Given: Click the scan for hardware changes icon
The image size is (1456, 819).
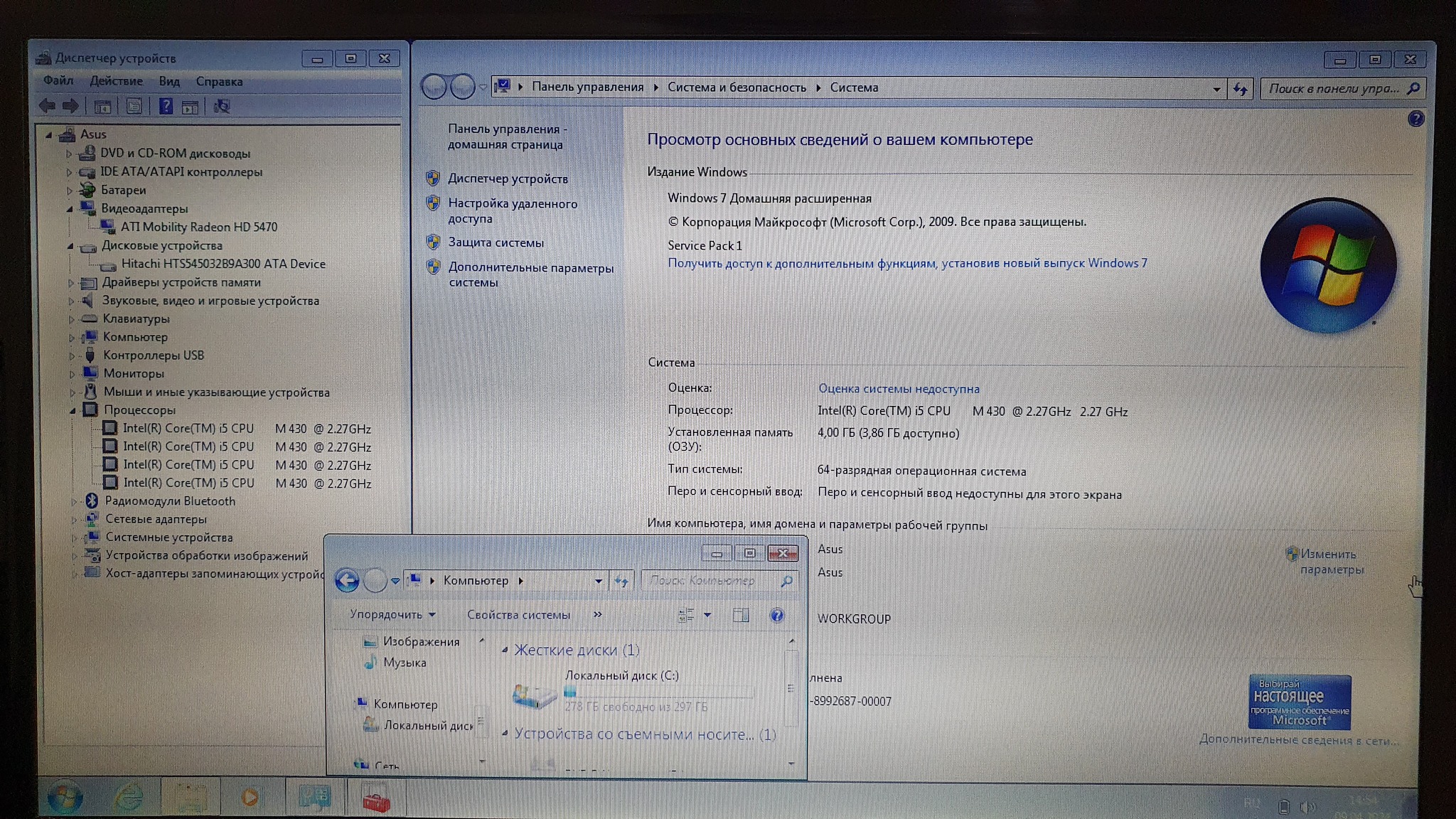Looking at the screenshot, I should pos(222,107).
